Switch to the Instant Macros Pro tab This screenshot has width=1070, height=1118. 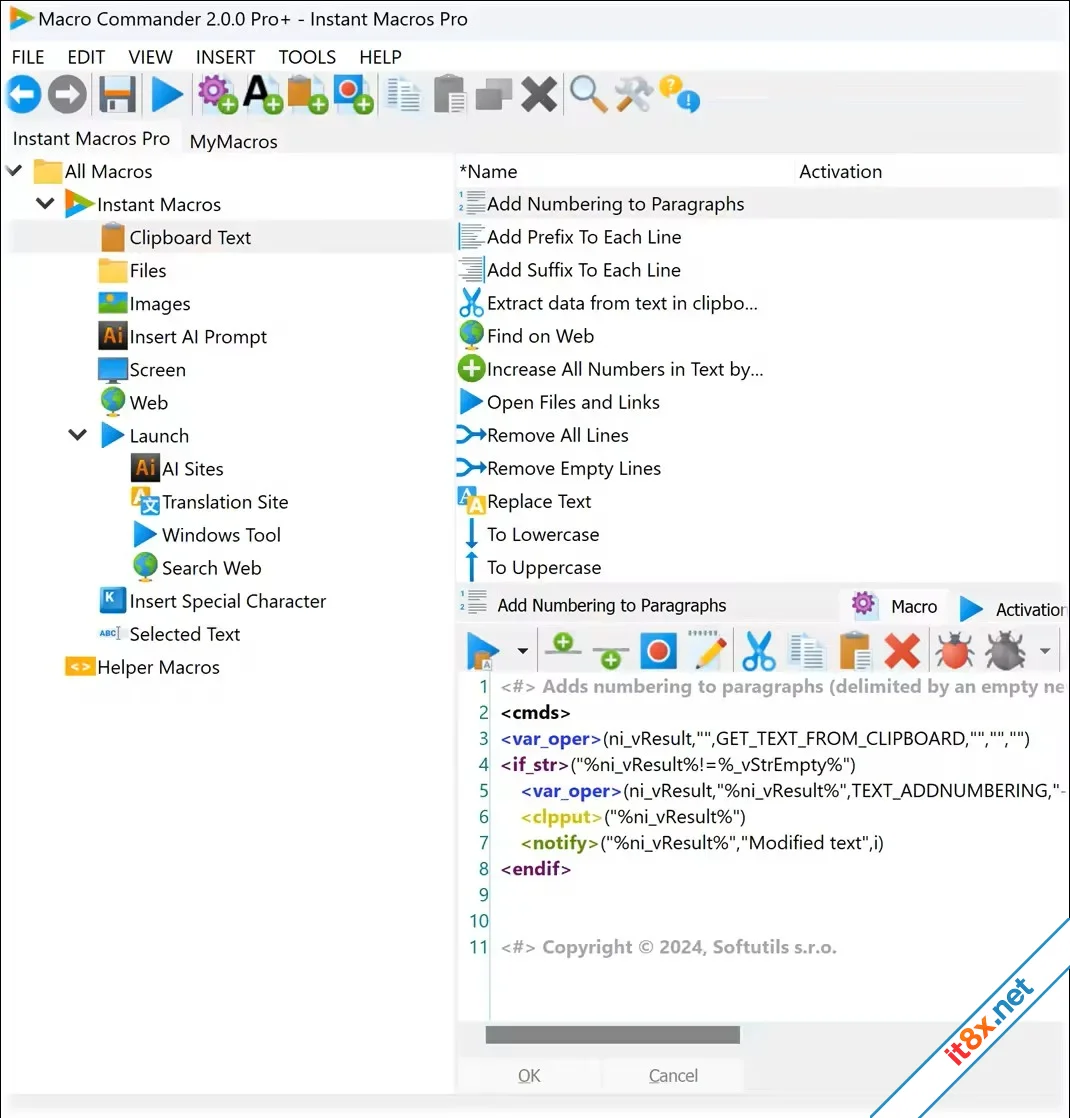tap(91, 138)
